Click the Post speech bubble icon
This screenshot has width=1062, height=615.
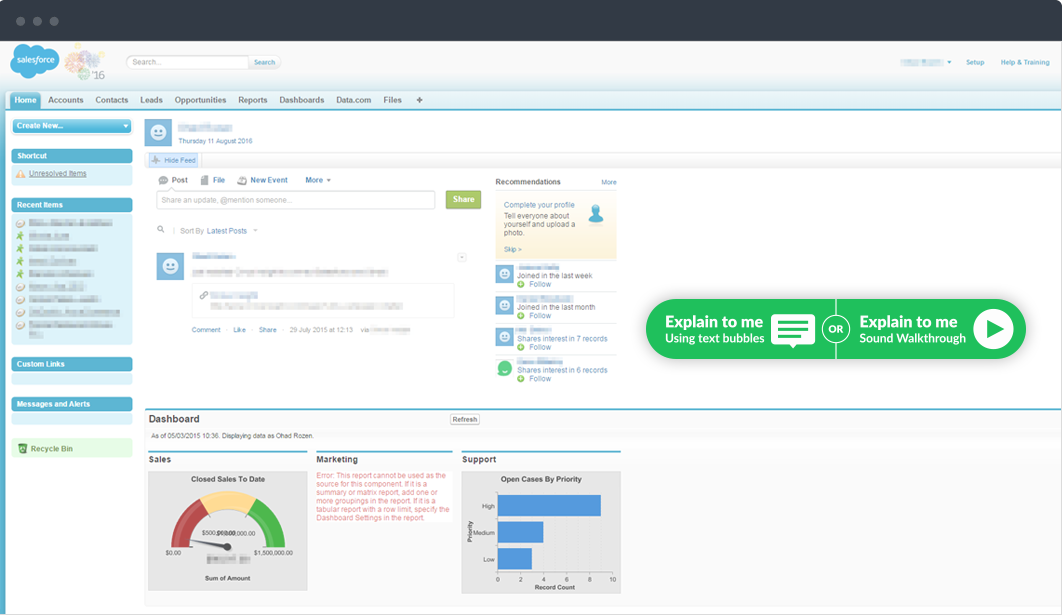pyautogui.click(x=163, y=180)
